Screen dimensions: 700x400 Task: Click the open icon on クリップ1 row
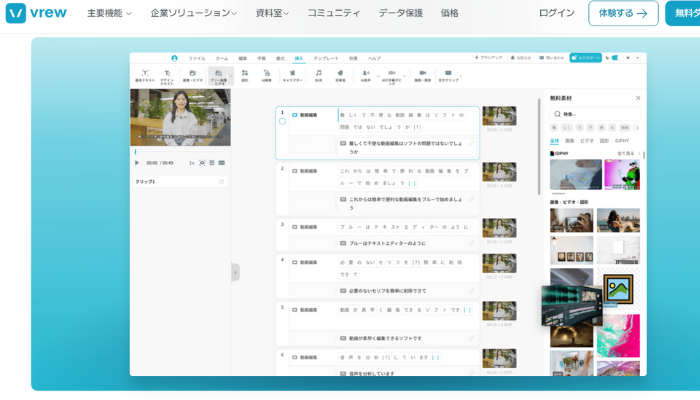[221, 182]
